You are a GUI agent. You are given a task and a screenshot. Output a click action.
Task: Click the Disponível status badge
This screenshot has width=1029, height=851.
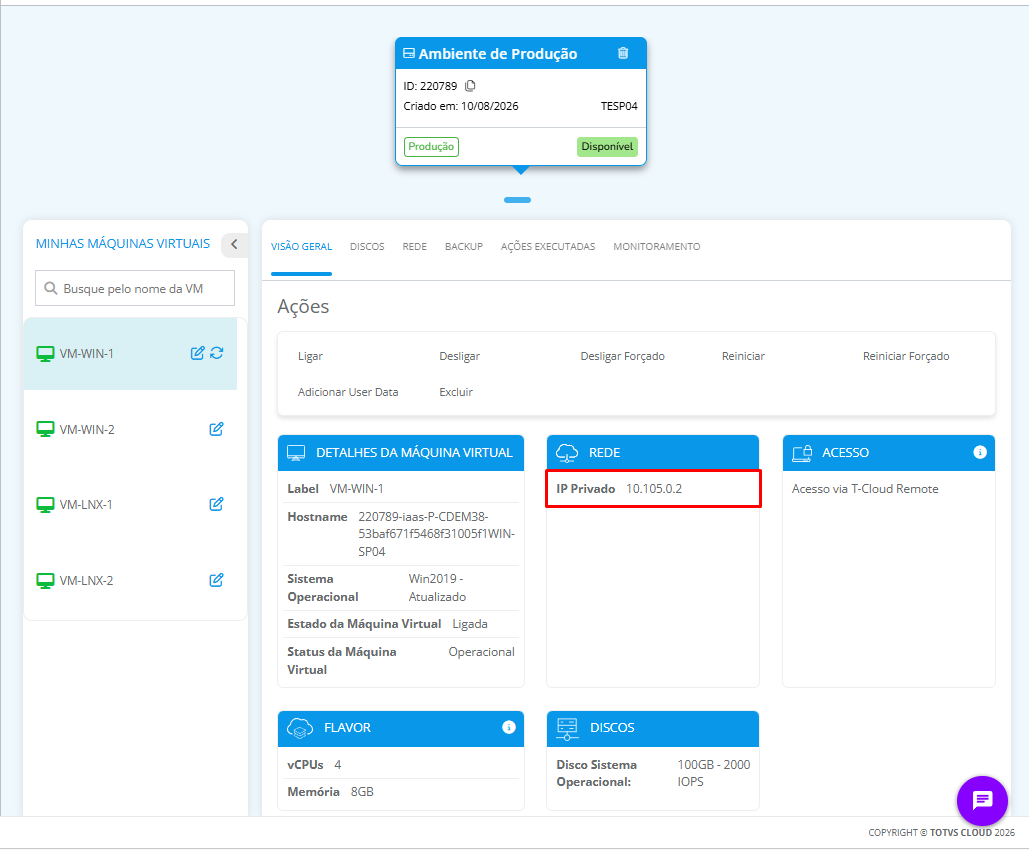point(607,146)
